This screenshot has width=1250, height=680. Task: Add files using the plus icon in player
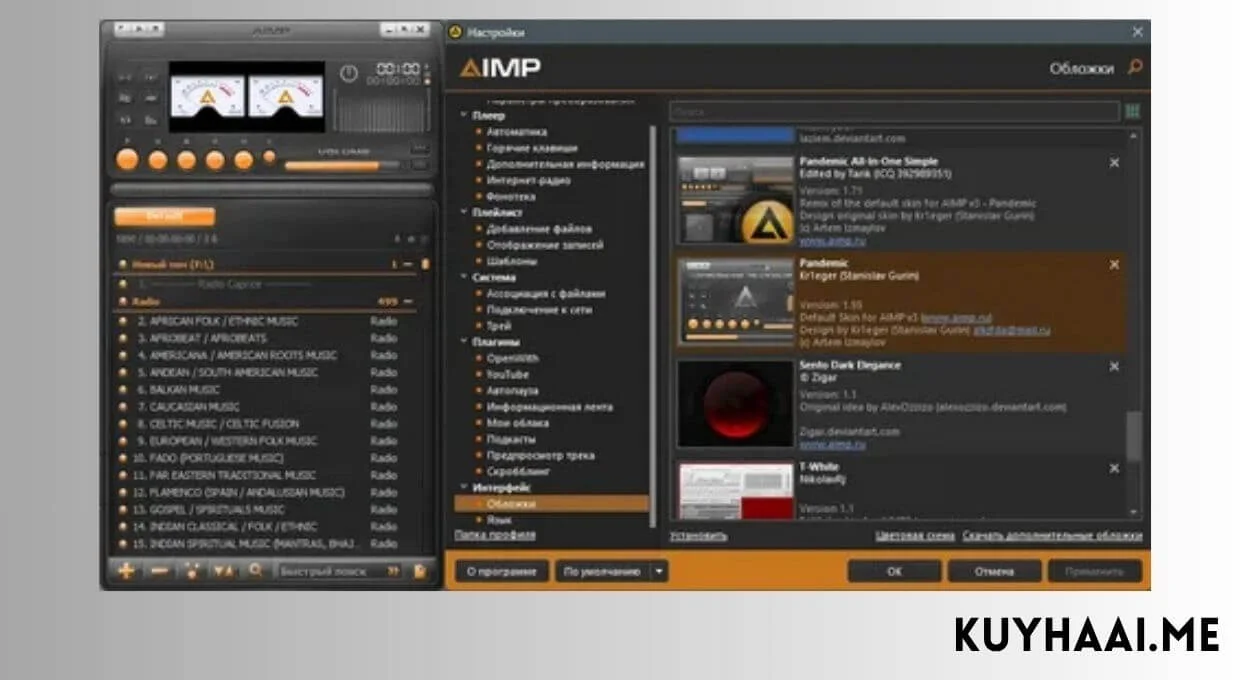click(126, 571)
